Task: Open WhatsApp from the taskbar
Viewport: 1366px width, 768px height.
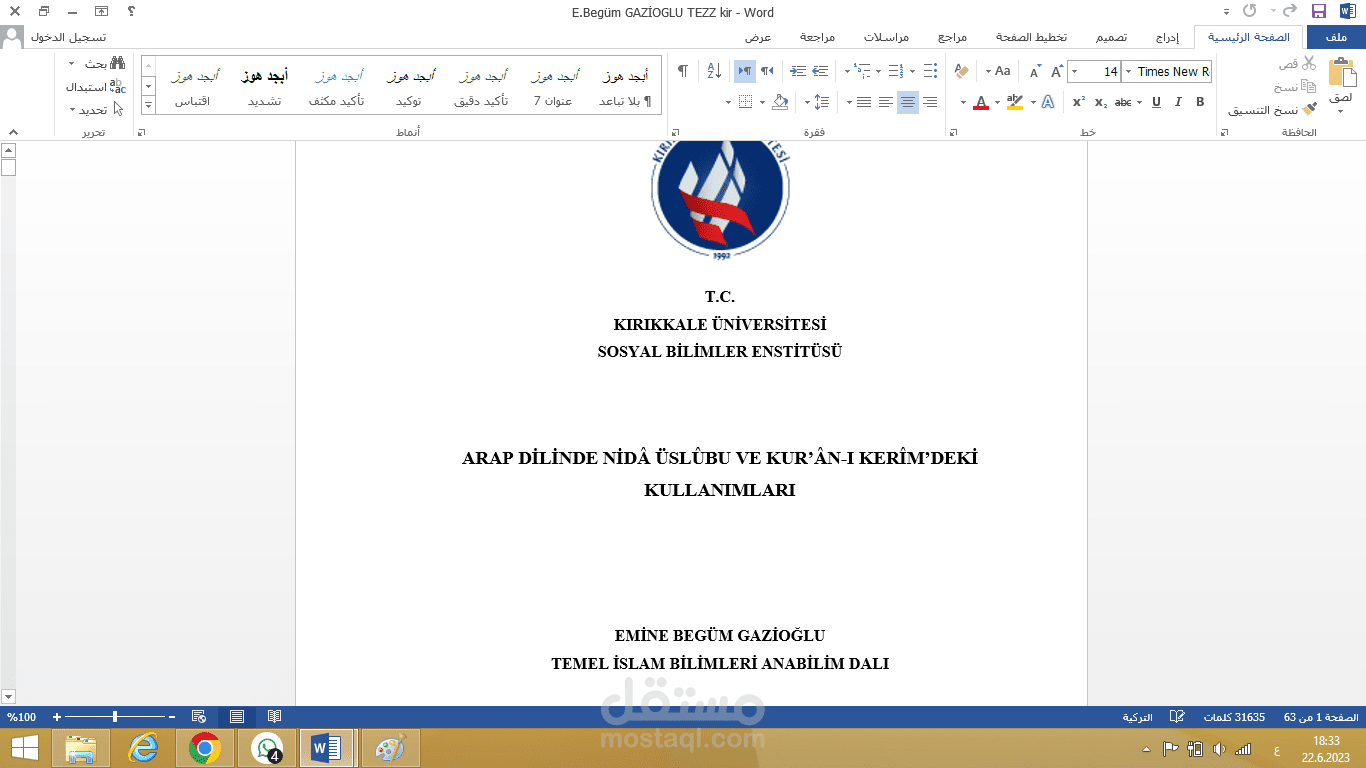Action: pyautogui.click(x=267, y=748)
